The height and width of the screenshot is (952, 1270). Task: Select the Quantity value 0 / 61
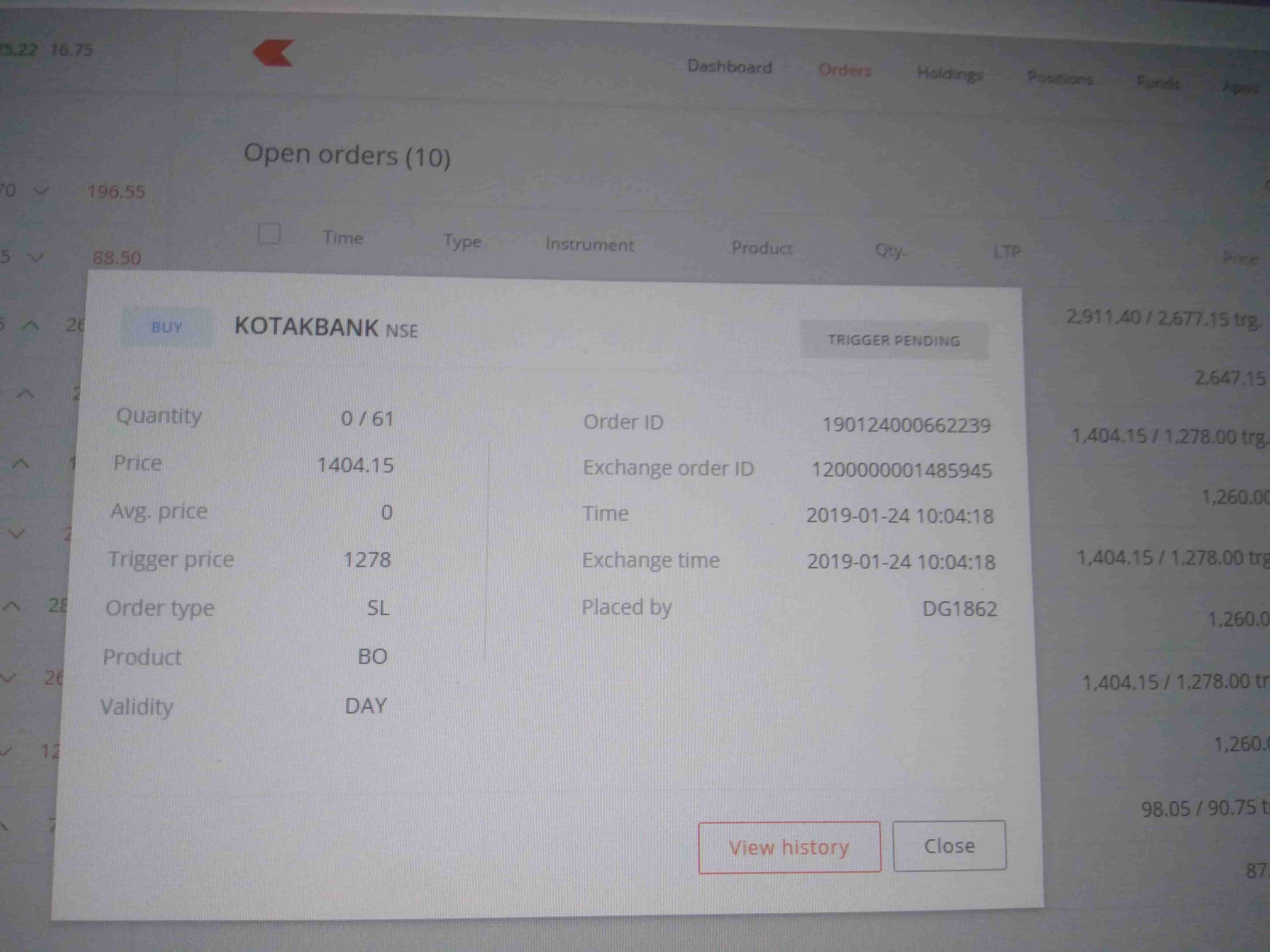[368, 418]
